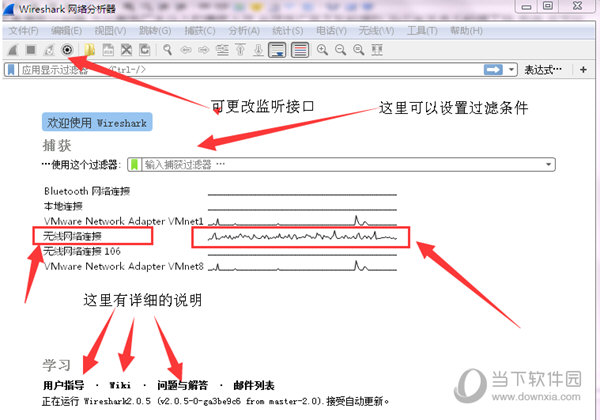Select the 本地连接 interface

click(x=63, y=206)
